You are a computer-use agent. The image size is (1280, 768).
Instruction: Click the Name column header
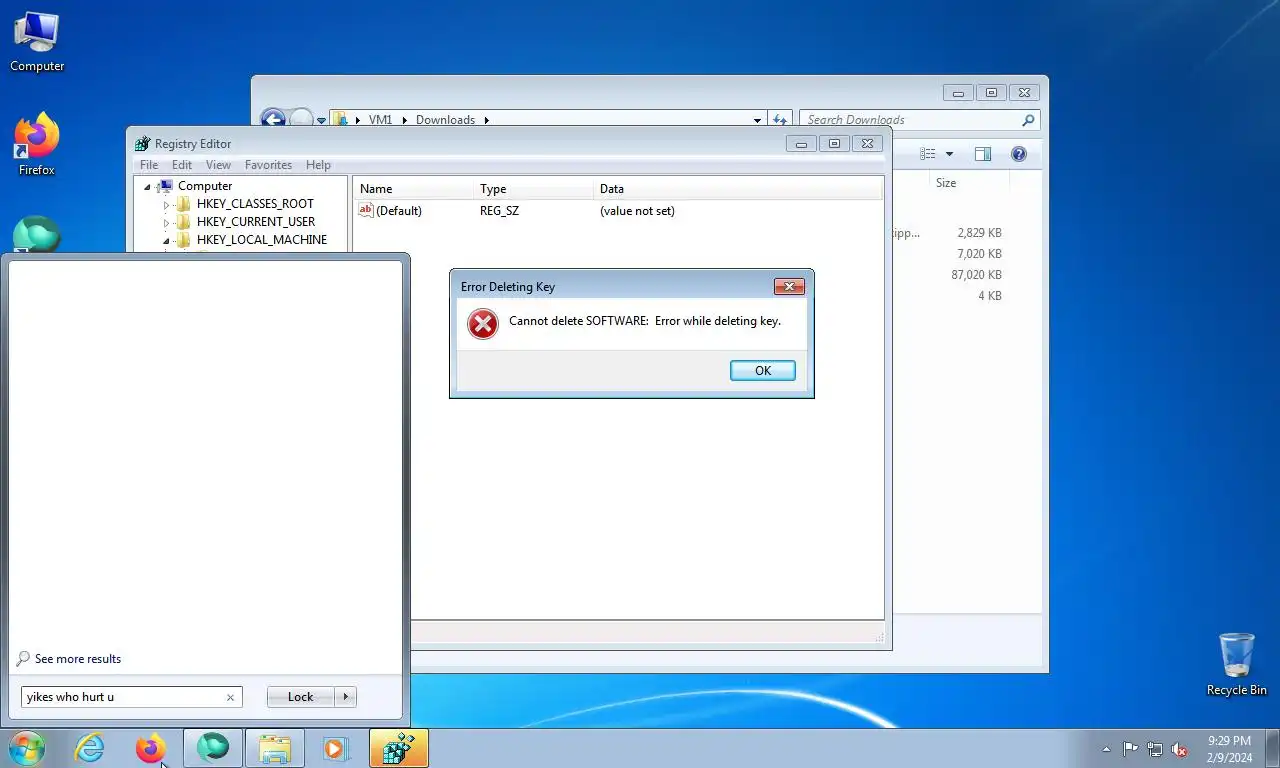413,189
